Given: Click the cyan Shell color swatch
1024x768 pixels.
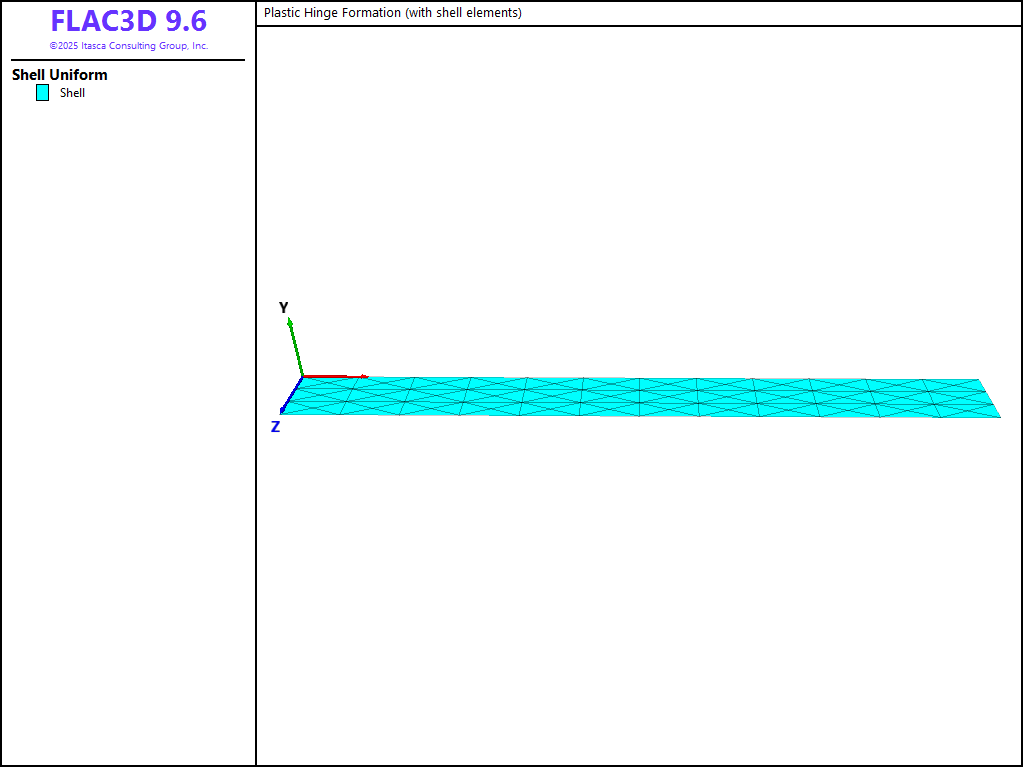Looking at the screenshot, I should 42,93.
